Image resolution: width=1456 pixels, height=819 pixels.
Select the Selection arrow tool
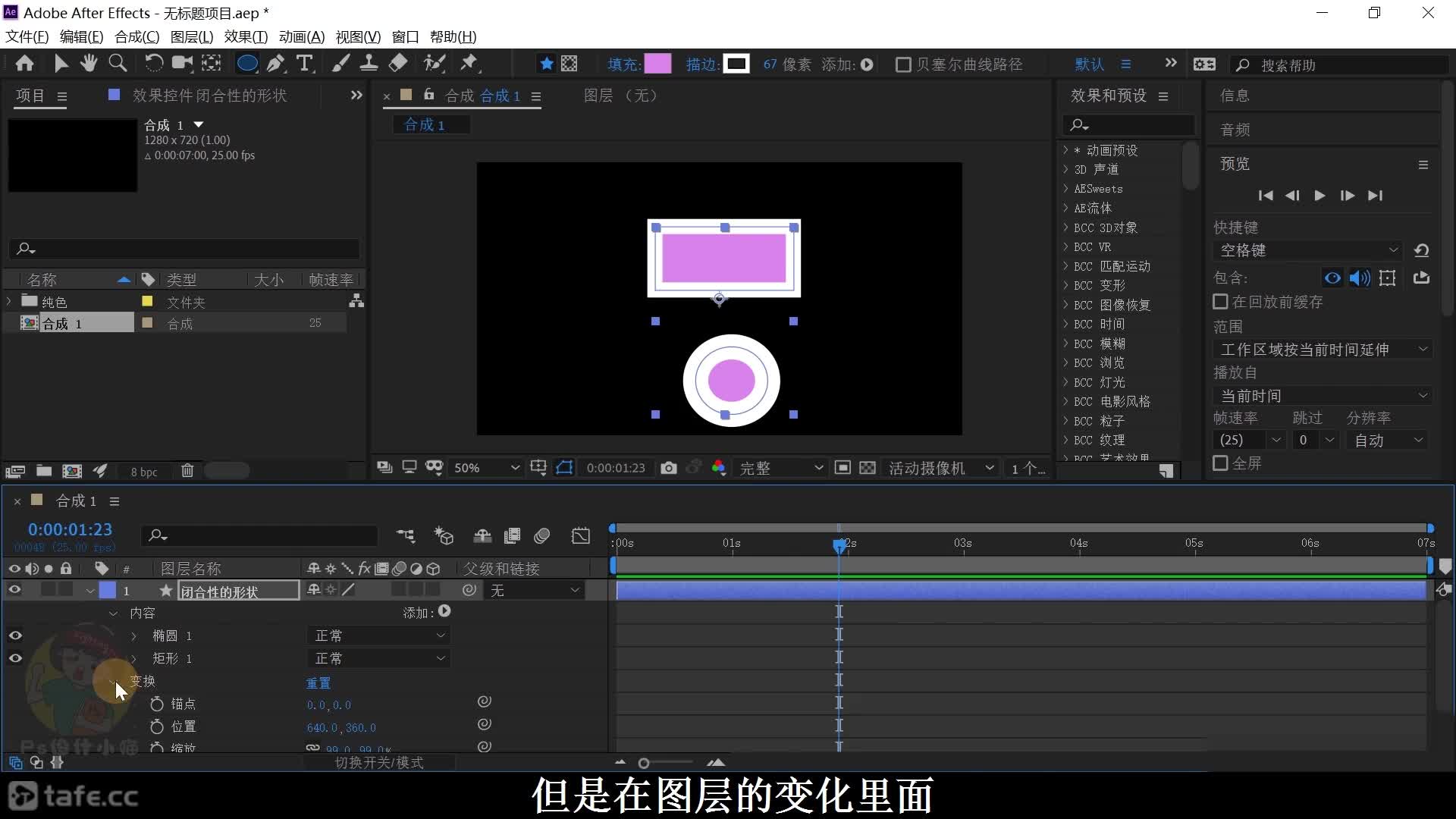point(61,64)
